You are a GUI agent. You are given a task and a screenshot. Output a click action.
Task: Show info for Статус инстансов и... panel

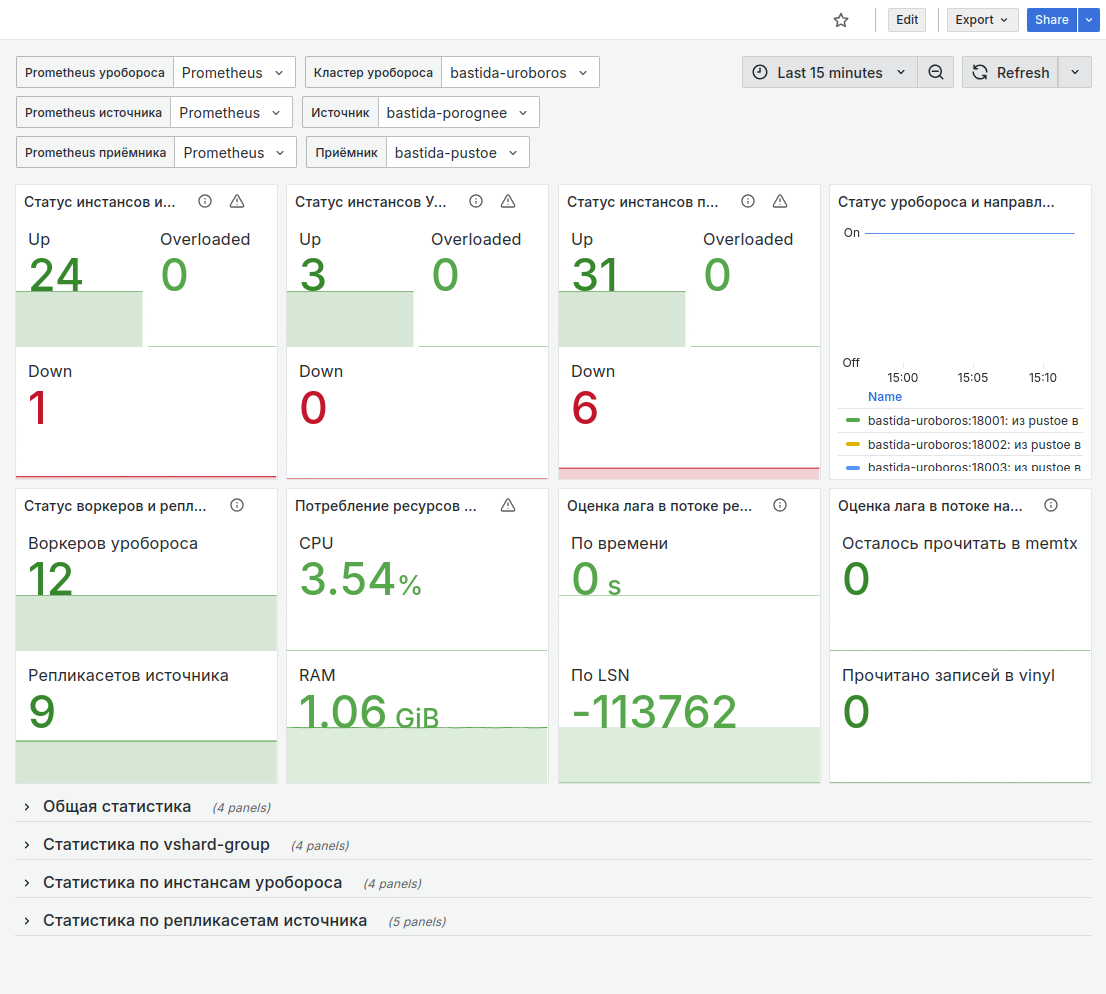[205, 202]
